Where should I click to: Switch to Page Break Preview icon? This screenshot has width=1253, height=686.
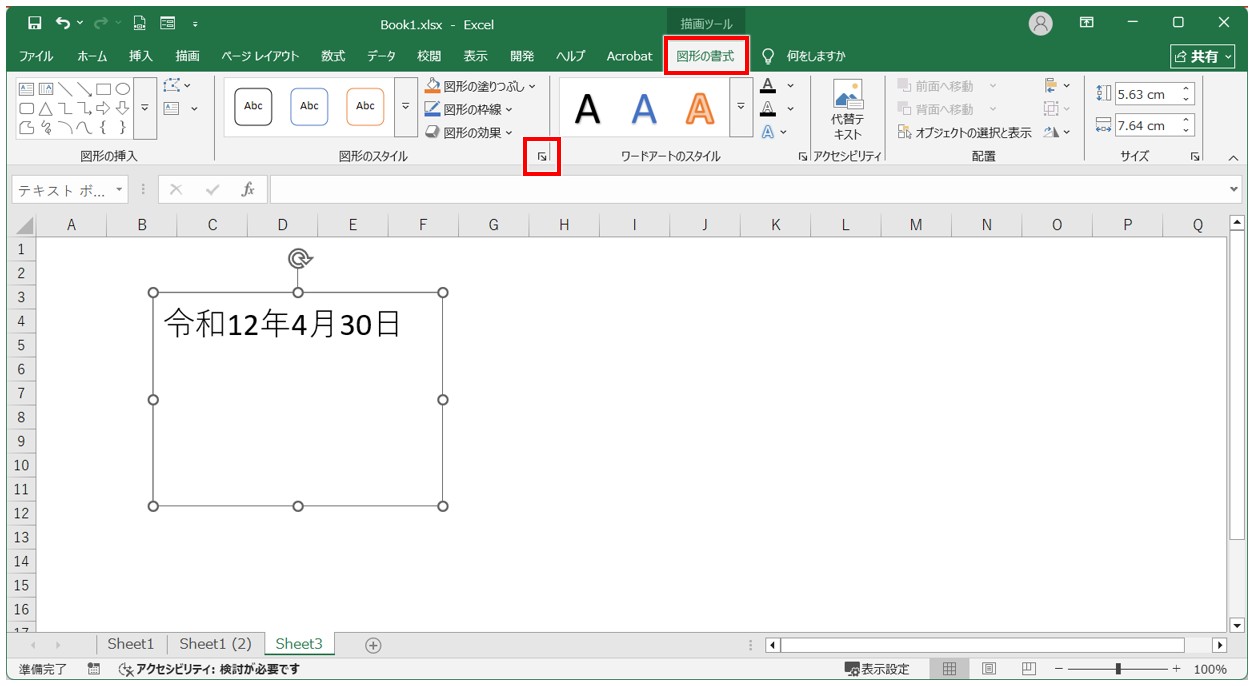point(1028,669)
